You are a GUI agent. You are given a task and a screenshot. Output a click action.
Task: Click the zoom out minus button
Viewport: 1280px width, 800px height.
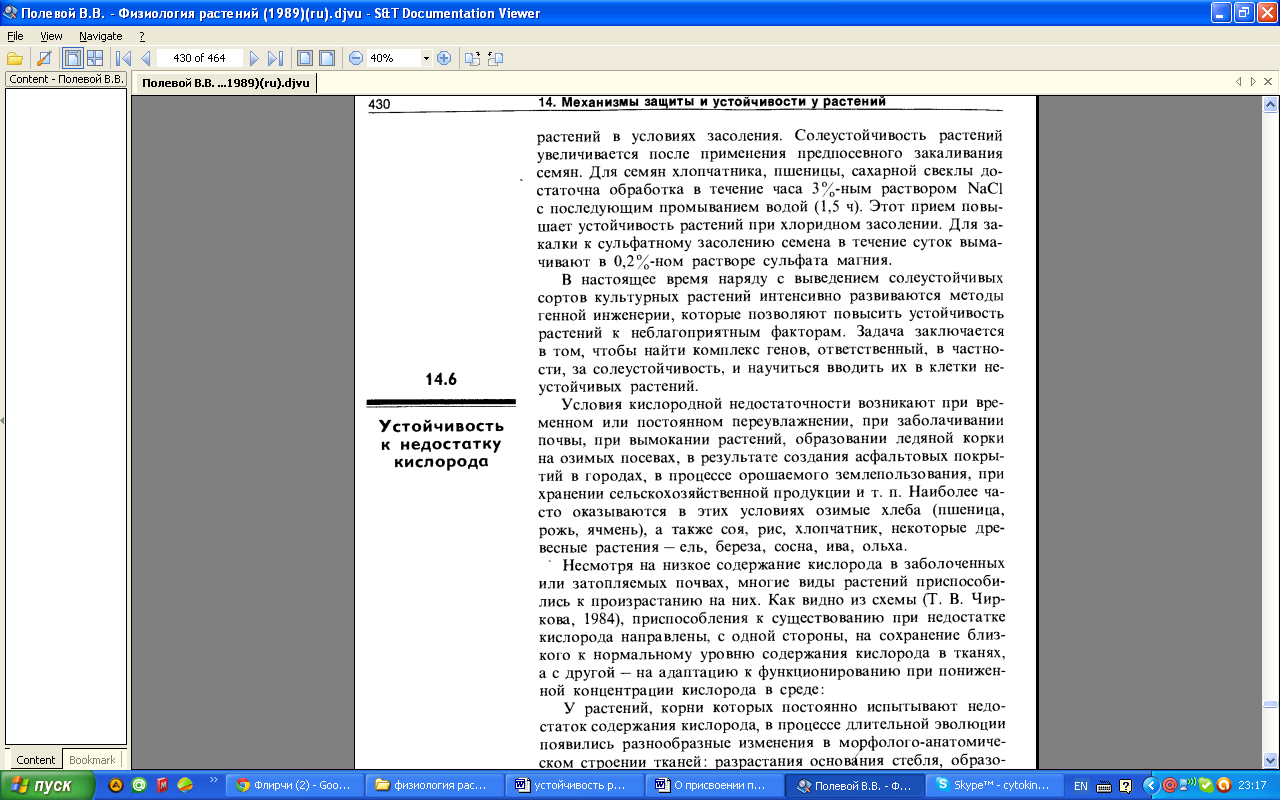coord(356,58)
